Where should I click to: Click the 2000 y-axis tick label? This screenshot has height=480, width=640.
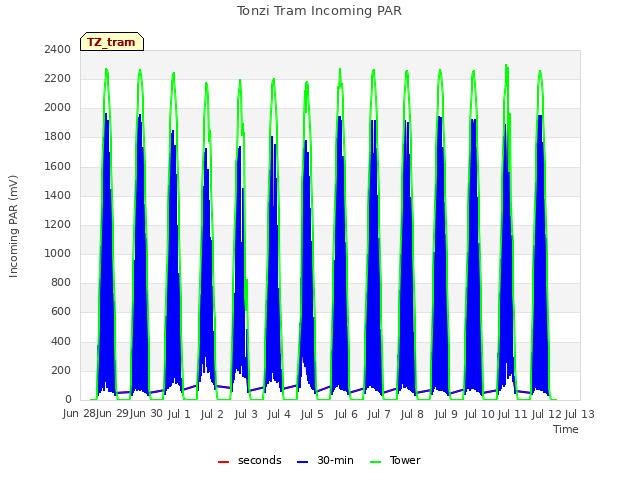[x=58, y=108]
